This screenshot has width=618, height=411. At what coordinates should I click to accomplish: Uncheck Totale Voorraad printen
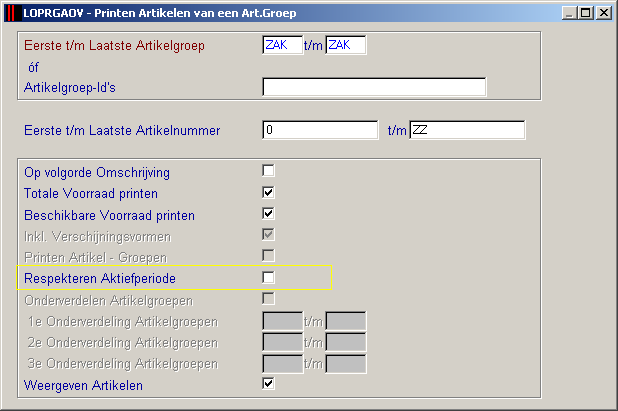tap(268, 192)
